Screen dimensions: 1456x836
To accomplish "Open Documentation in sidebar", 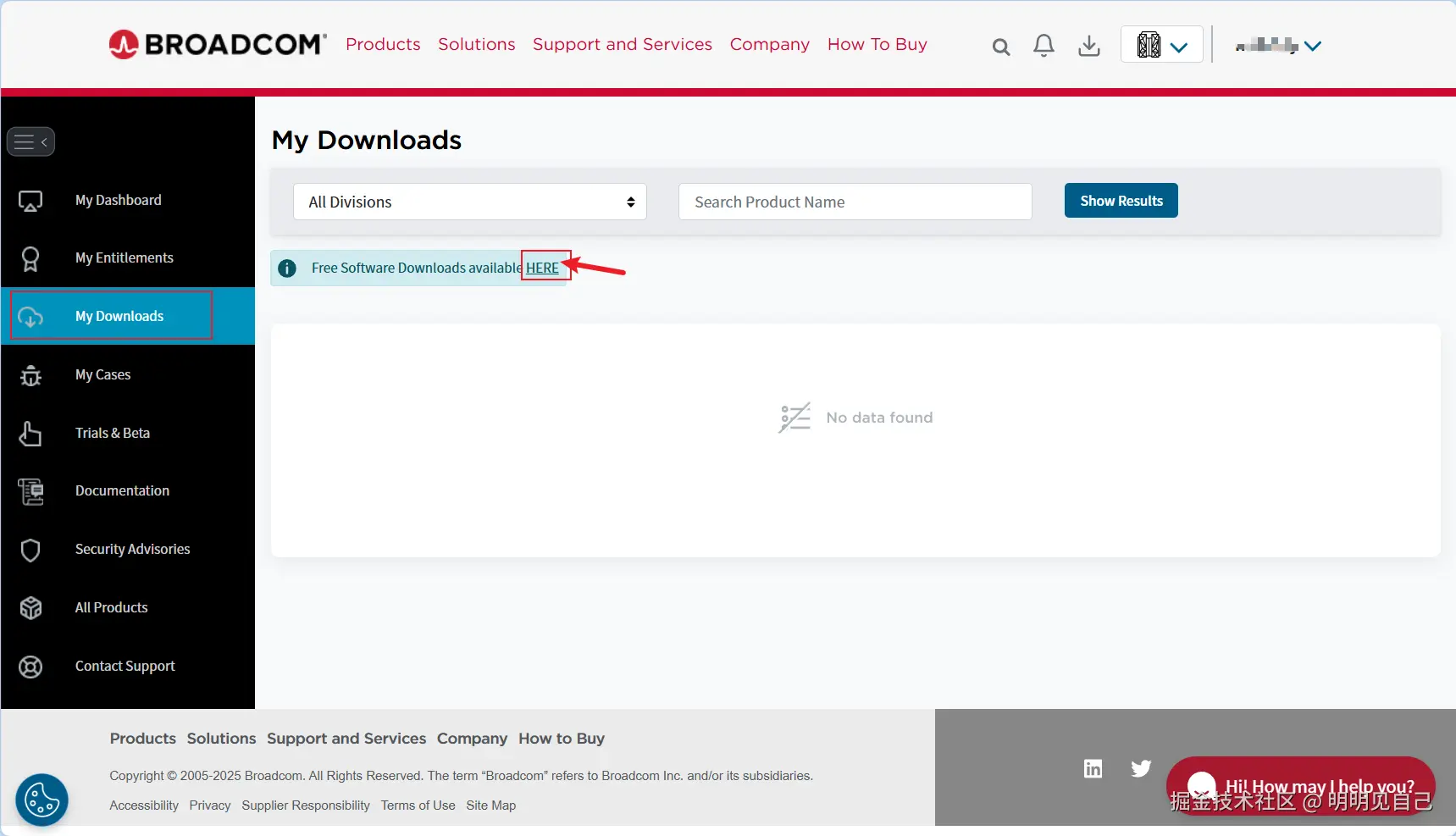I will tap(123, 490).
